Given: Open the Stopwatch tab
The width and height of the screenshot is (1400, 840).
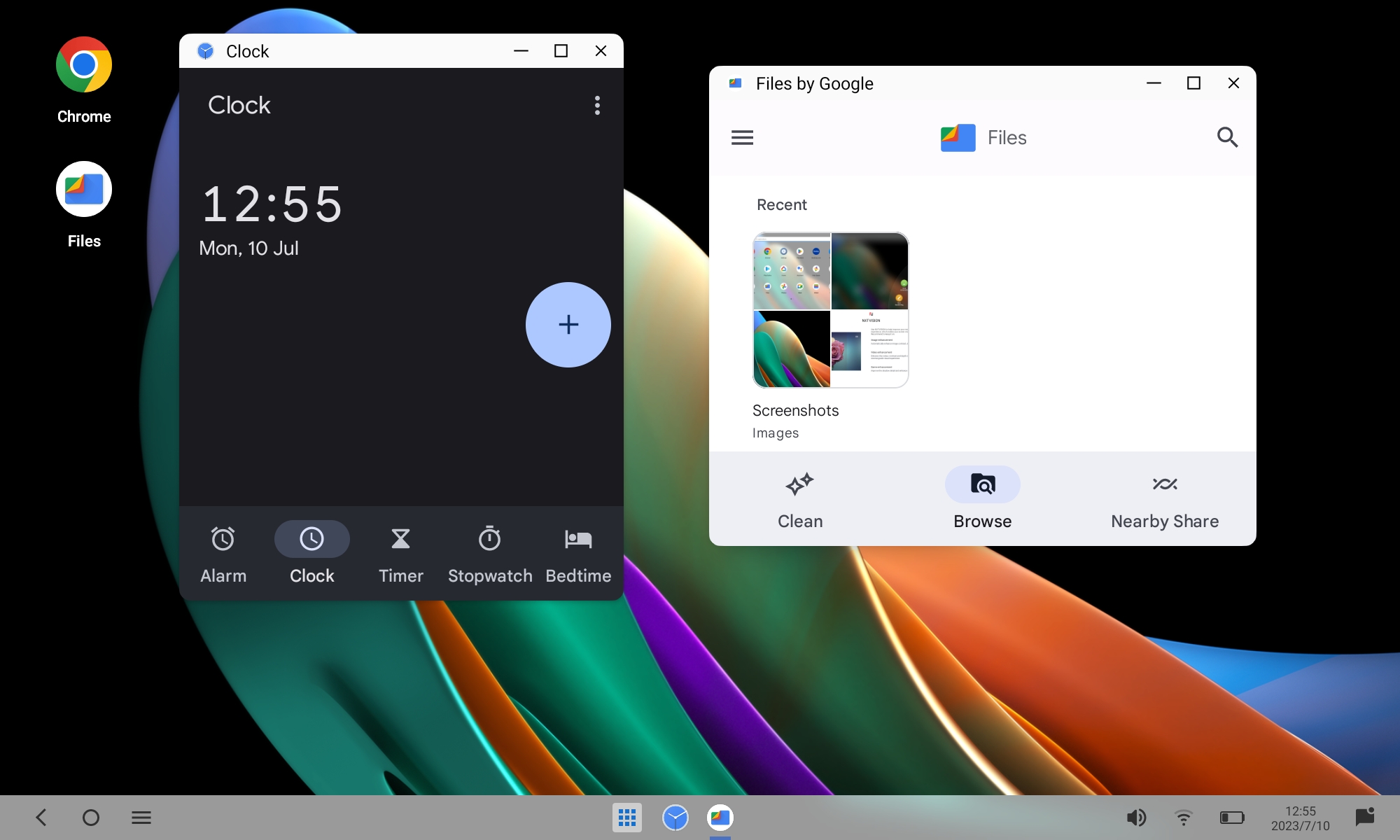Looking at the screenshot, I should coord(489,553).
